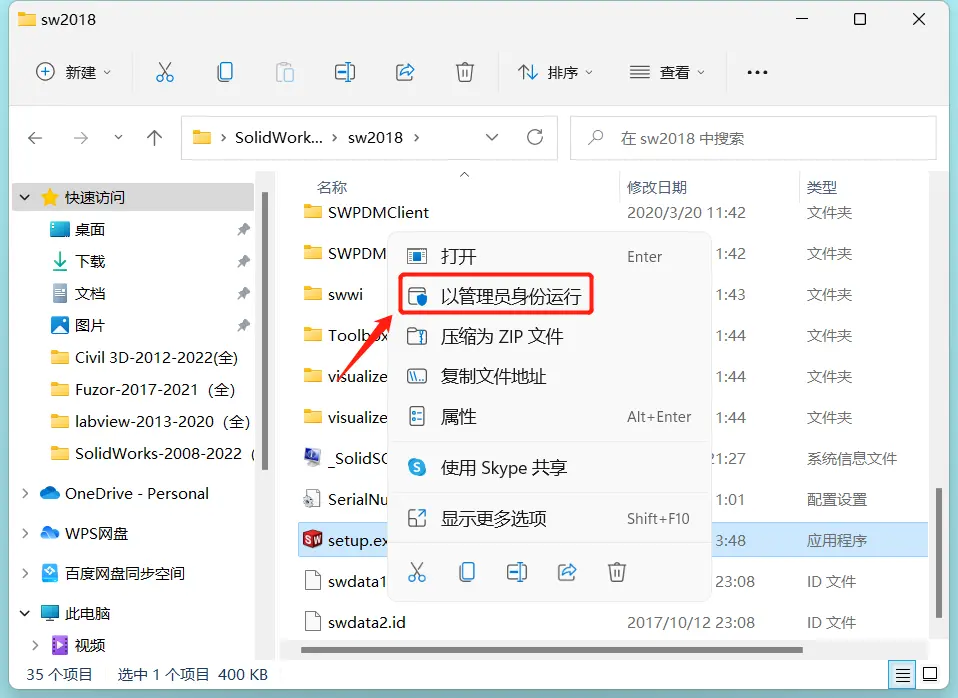Open recent locations dropdown chevron
Screen dimensions: 958x698
click(119, 138)
